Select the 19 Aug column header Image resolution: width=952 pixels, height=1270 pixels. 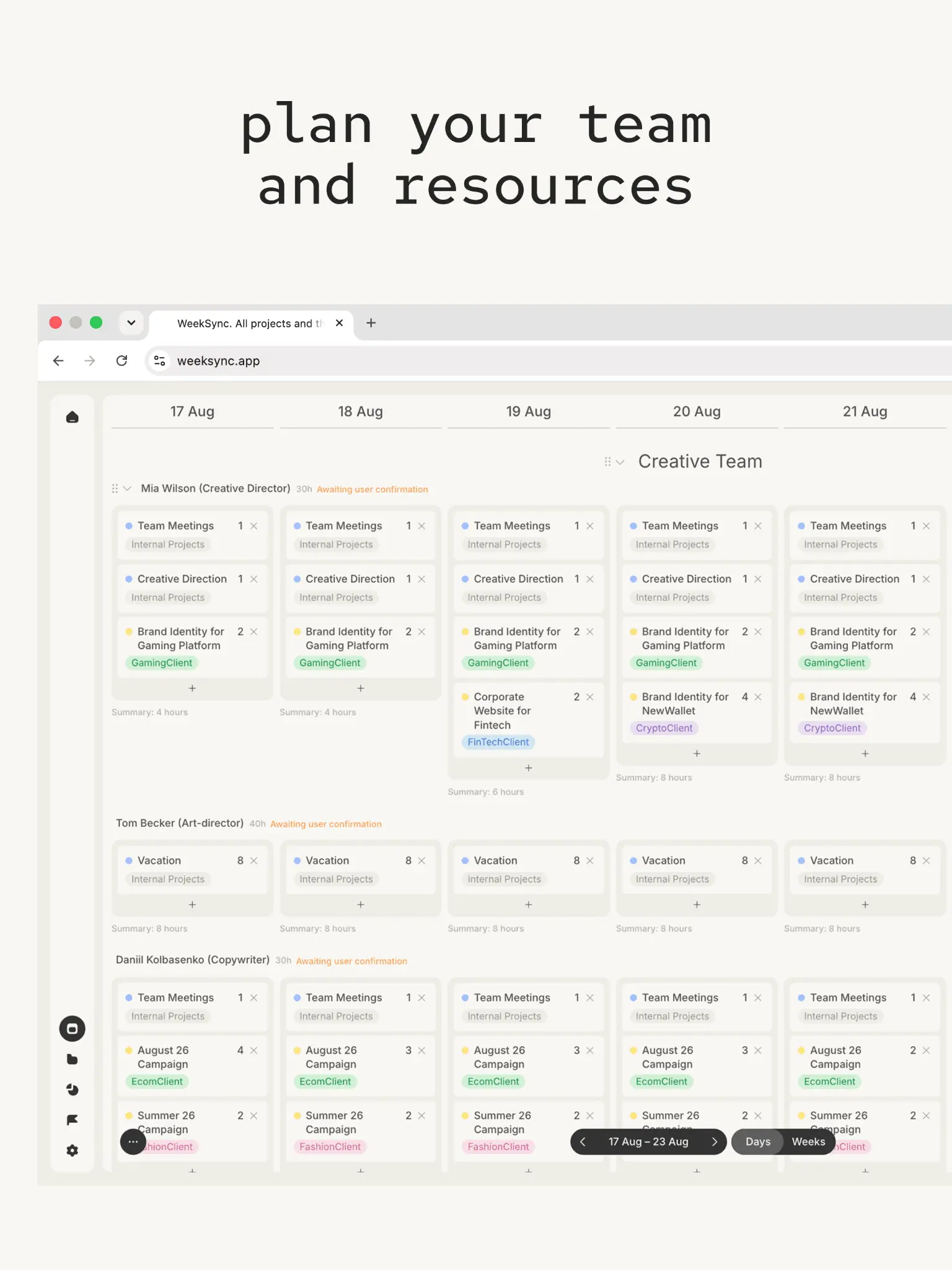pyautogui.click(x=529, y=412)
